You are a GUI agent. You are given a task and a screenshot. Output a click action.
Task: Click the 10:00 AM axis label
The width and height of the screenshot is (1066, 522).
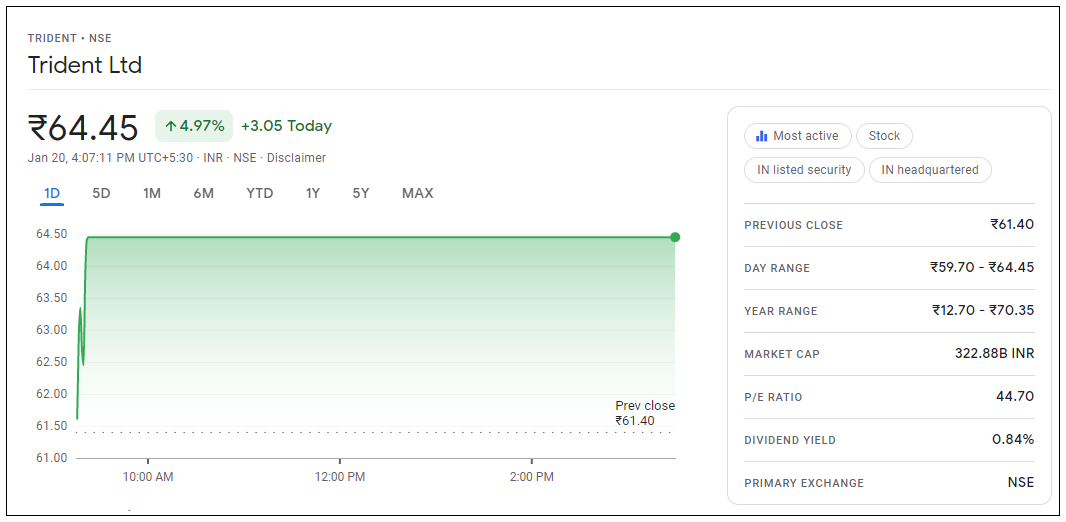(148, 477)
